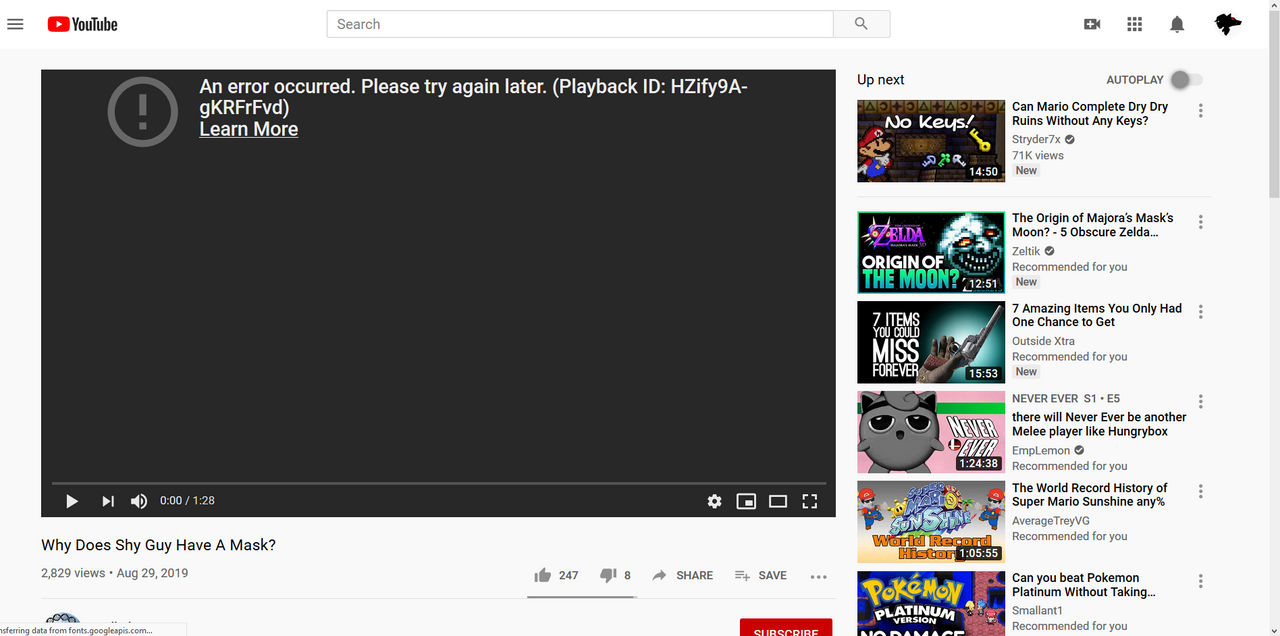This screenshot has width=1280, height=636.
Task: Open options menu for Hungrybox Melee video
Action: (1201, 402)
